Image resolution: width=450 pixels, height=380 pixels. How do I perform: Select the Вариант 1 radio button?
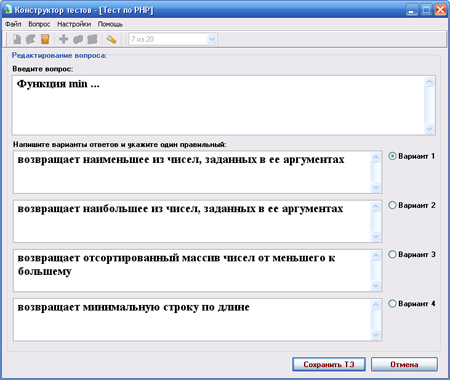coord(392,156)
